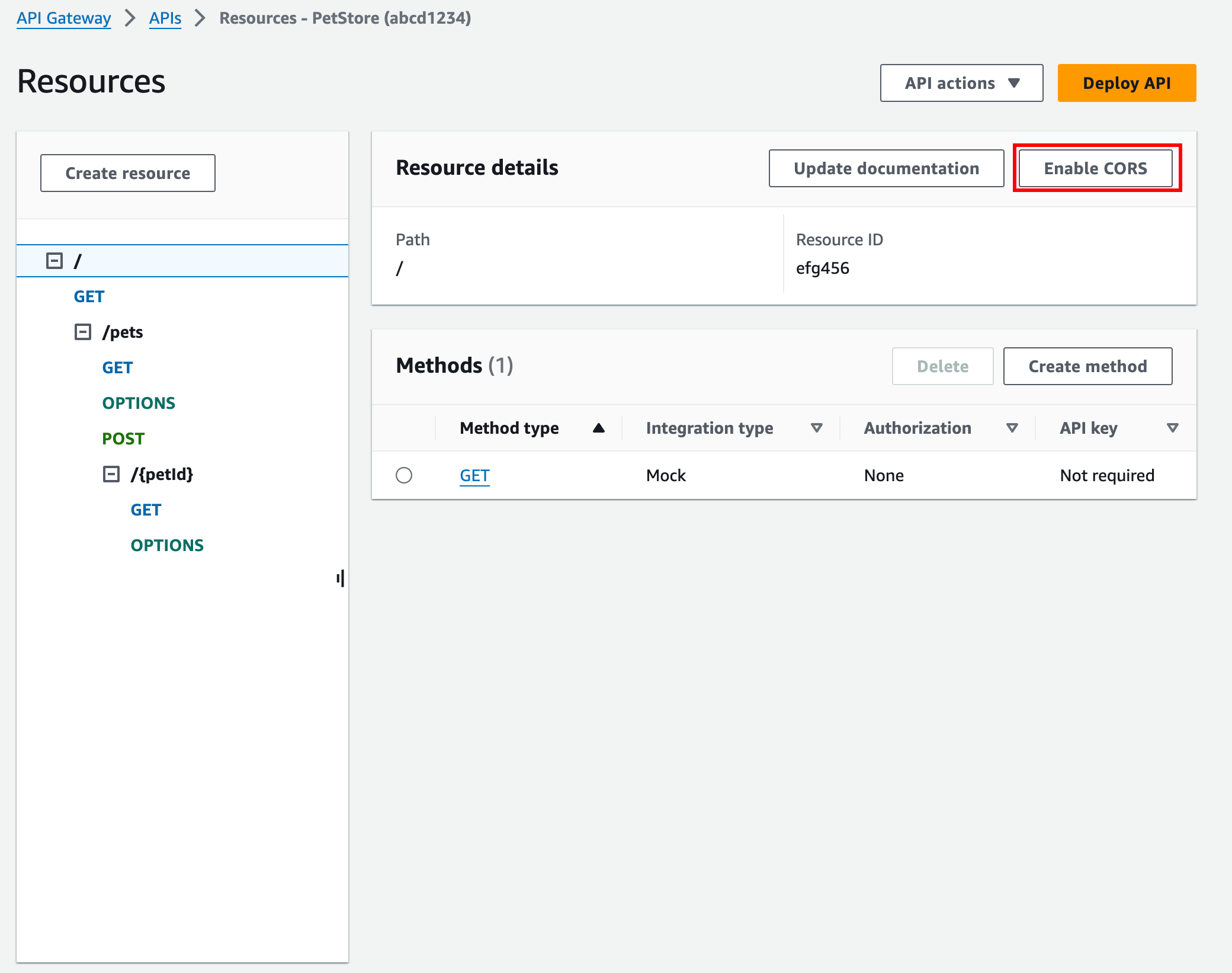Image resolution: width=1232 pixels, height=973 pixels.
Task: Click the Create resource button
Action: click(127, 173)
